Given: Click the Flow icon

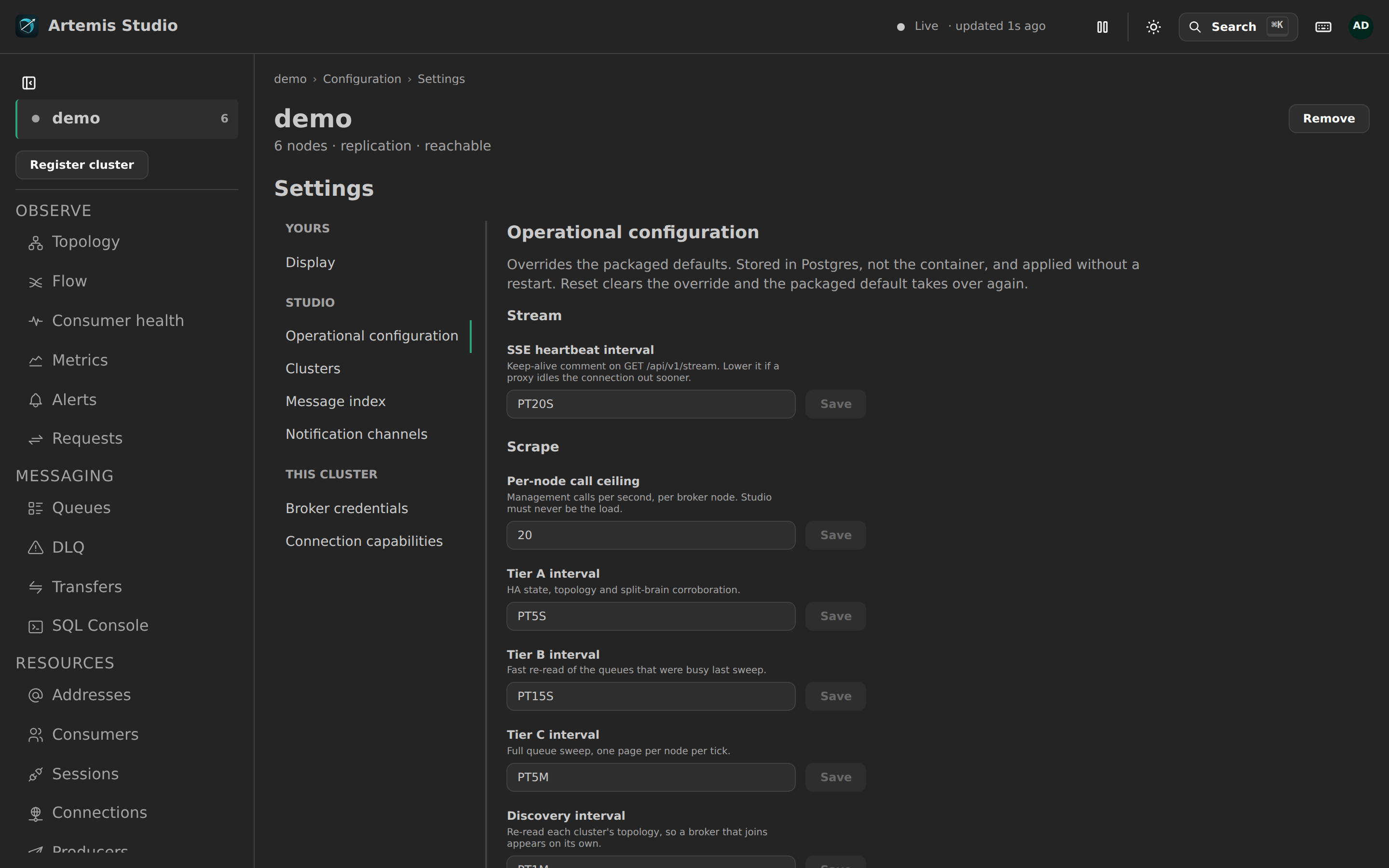Looking at the screenshot, I should point(36,283).
